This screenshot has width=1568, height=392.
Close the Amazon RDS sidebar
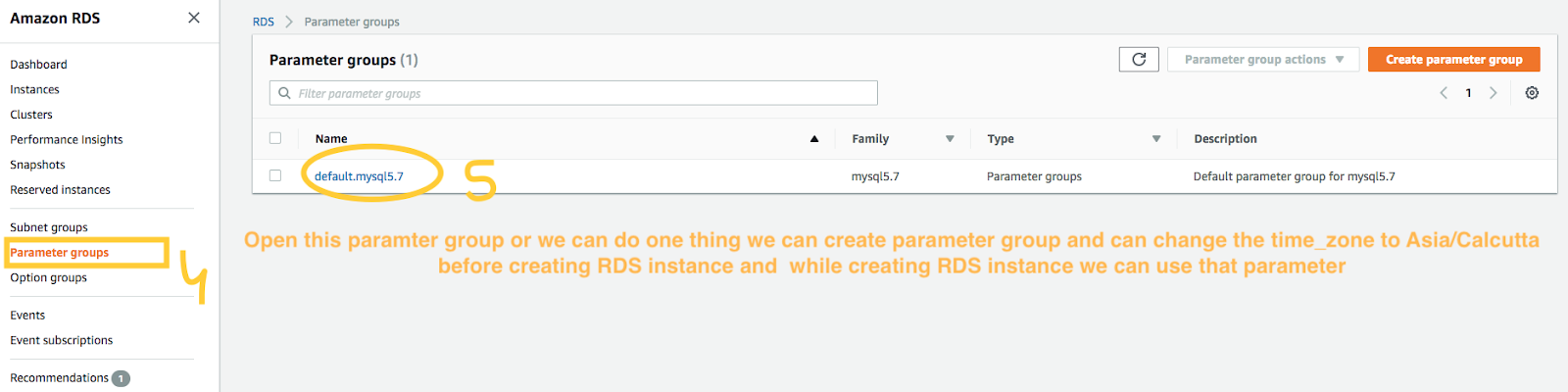click(x=194, y=18)
